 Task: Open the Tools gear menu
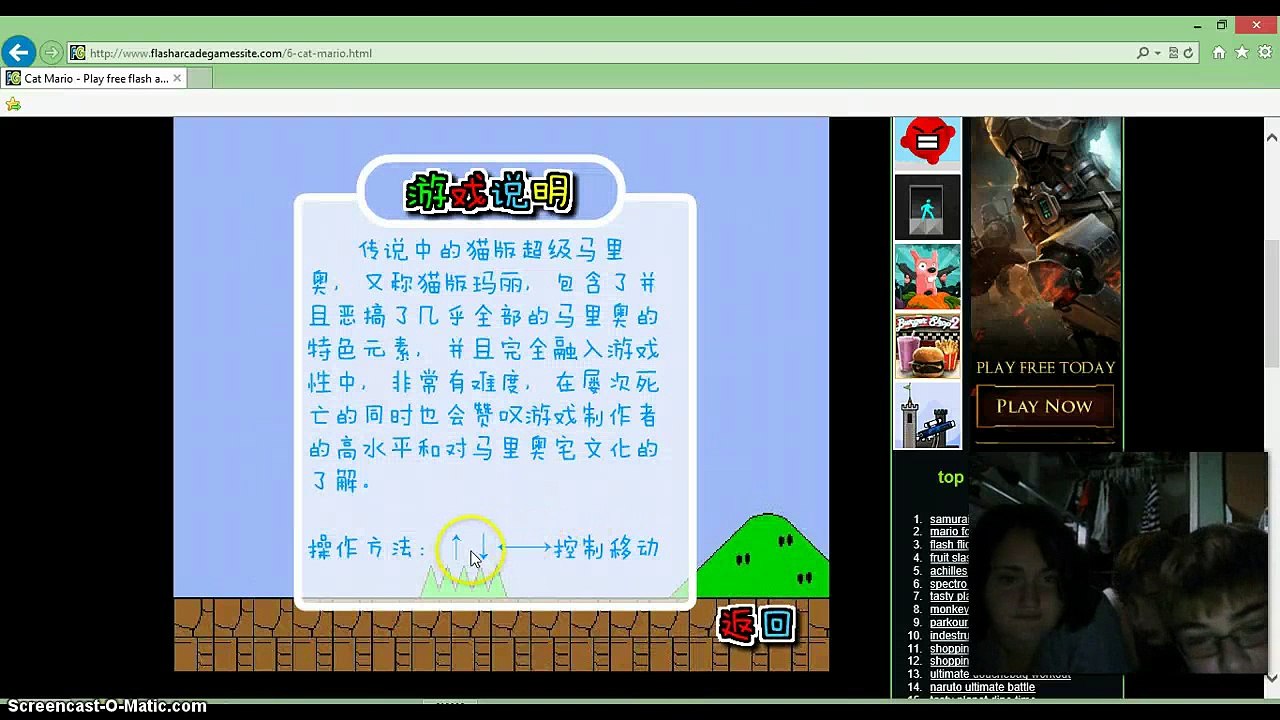pos(1265,53)
